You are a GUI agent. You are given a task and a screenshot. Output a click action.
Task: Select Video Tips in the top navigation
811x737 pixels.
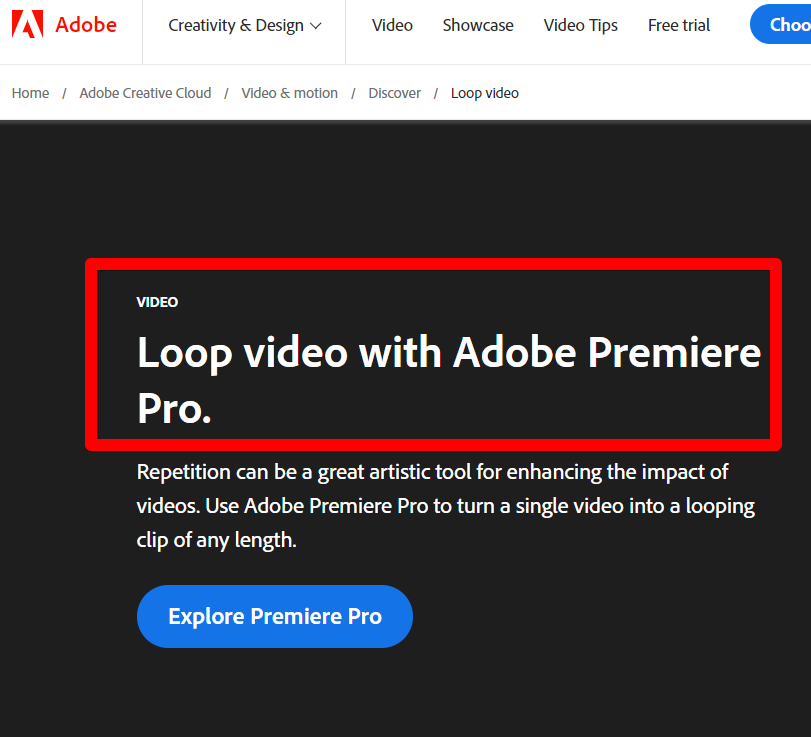click(x=581, y=25)
